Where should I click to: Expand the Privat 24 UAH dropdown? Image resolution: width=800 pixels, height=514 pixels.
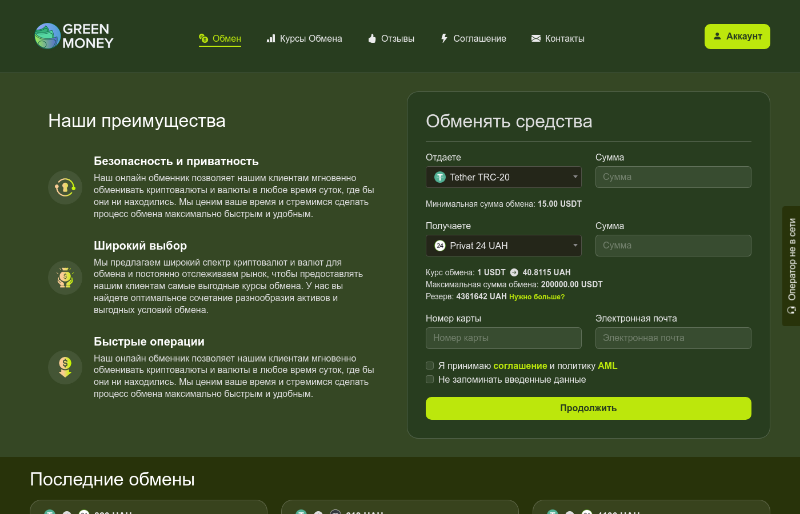(503, 245)
